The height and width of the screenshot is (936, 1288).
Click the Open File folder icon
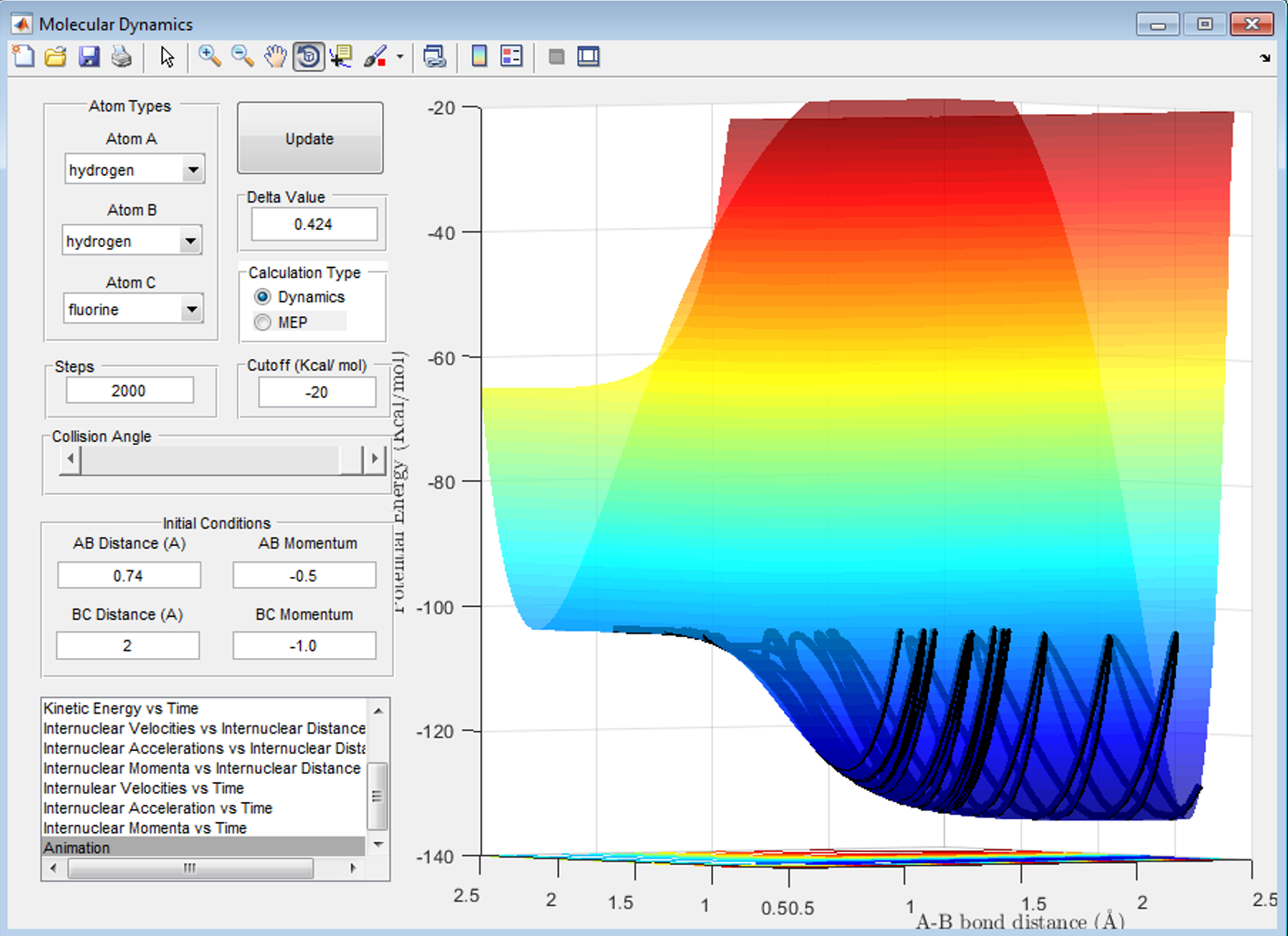[56, 57]
